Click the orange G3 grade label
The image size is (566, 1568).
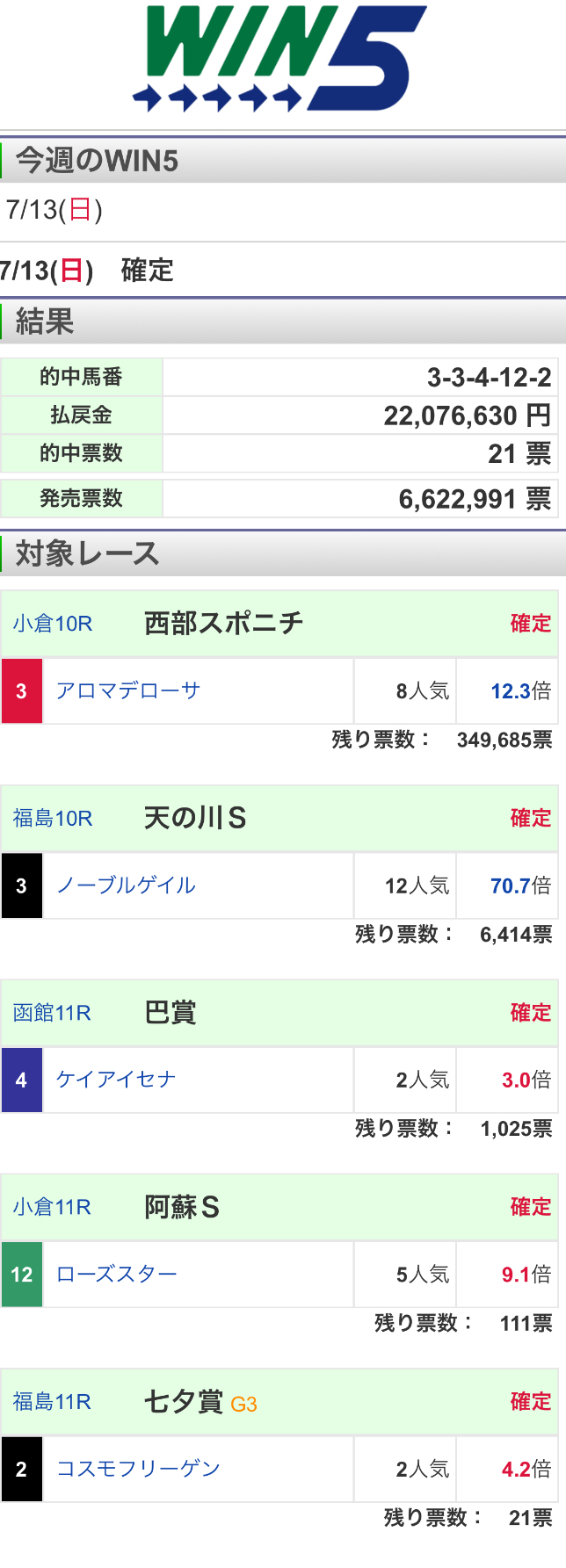click(x=243, y=1404)
